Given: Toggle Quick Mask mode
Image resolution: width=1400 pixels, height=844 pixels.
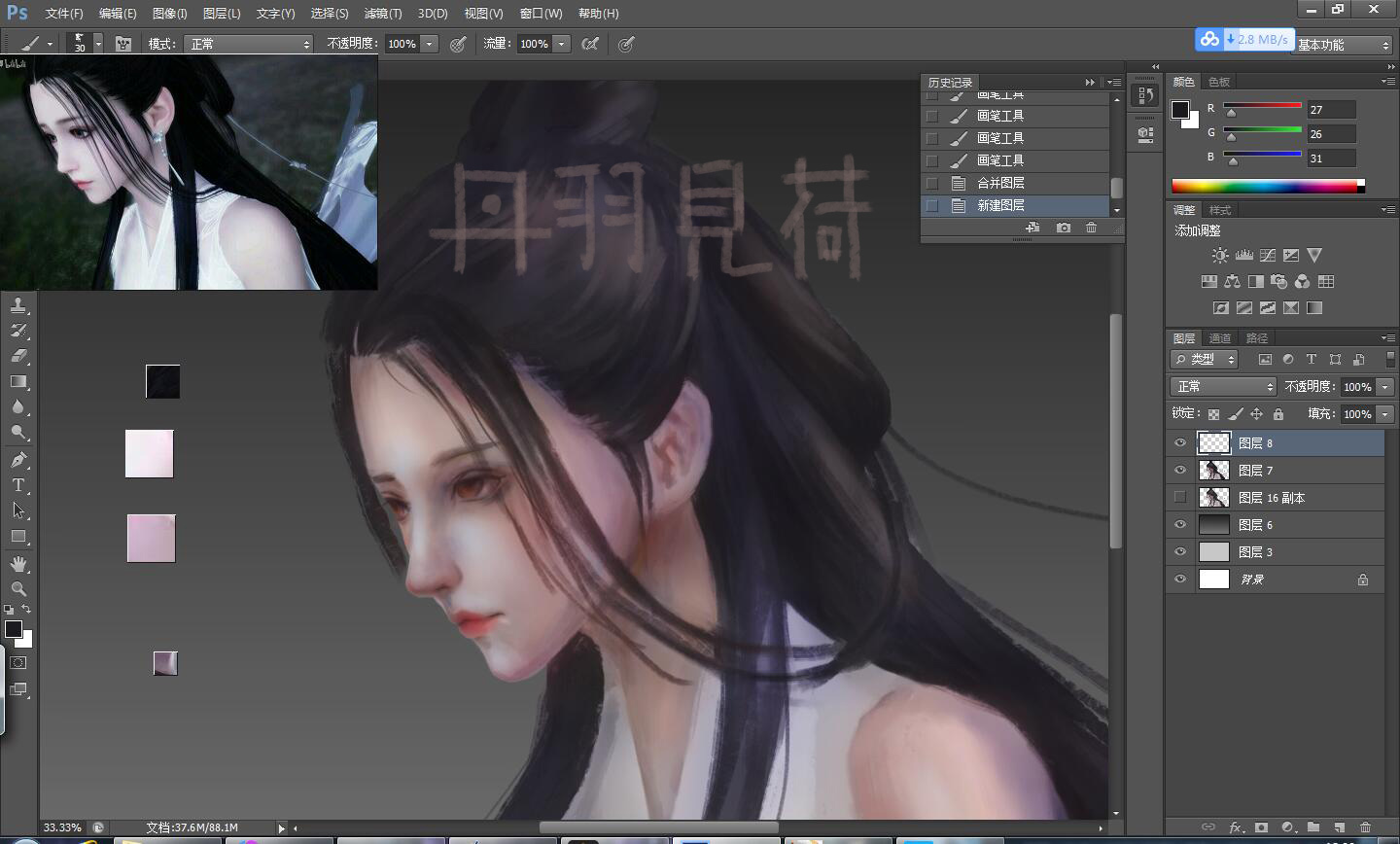Looking at the screenshot, I should click(18, 663).
